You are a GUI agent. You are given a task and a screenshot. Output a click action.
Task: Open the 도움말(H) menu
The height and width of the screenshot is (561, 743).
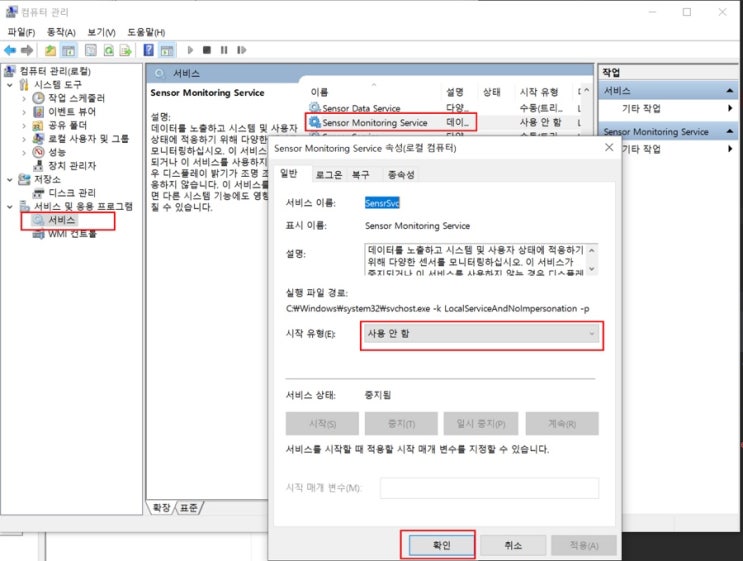pos(146,32)
